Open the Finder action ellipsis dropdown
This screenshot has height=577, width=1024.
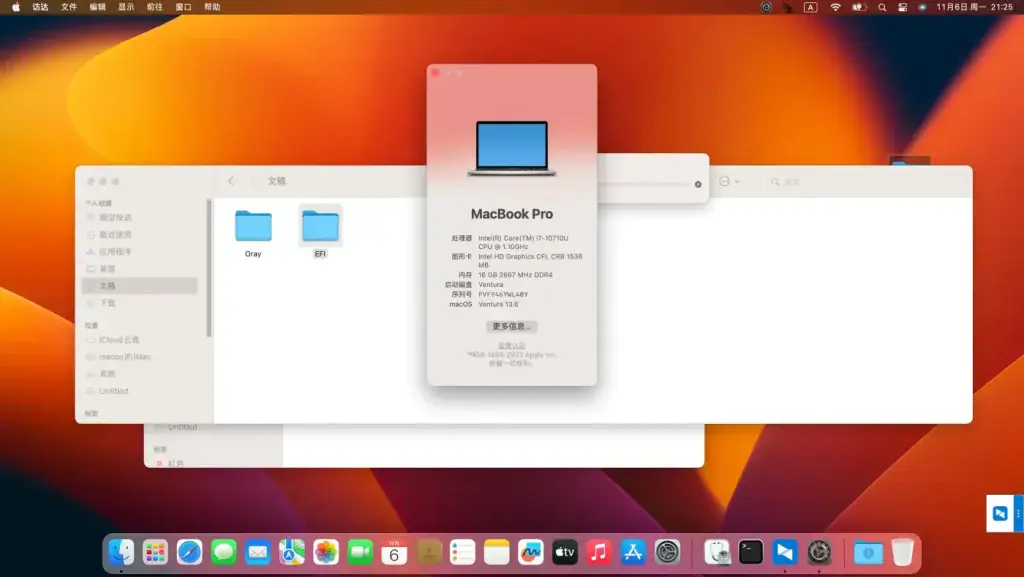(729, 181)
